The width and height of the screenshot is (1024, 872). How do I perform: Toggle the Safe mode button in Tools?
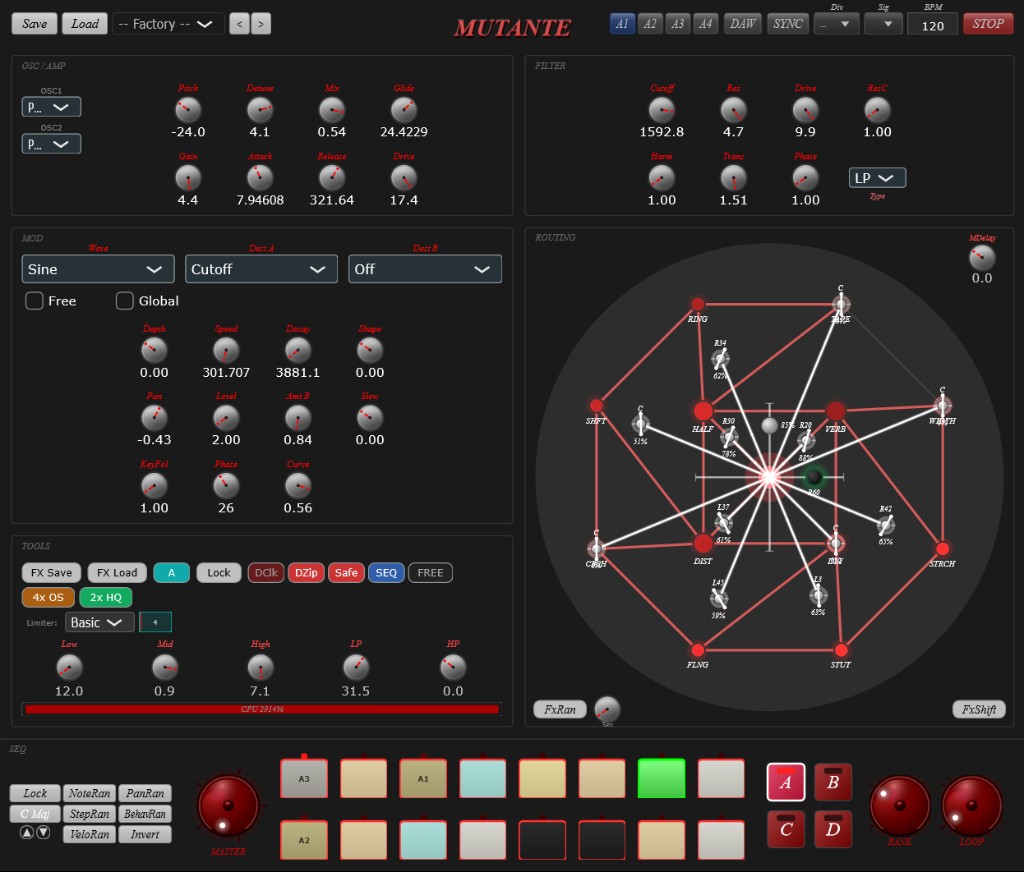[346, 572]
